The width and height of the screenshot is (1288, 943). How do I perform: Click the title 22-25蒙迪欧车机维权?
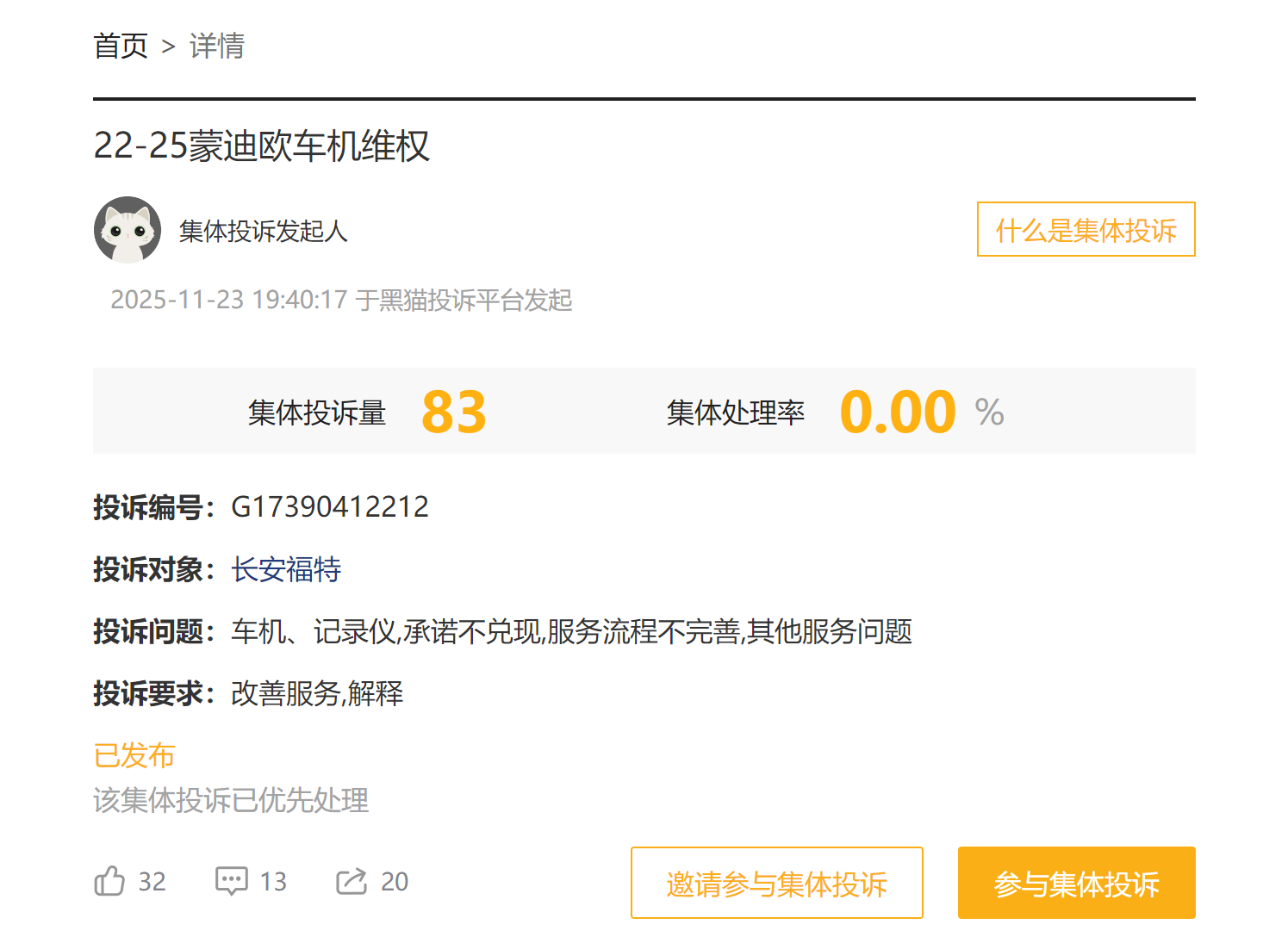[x=261, y=146]
